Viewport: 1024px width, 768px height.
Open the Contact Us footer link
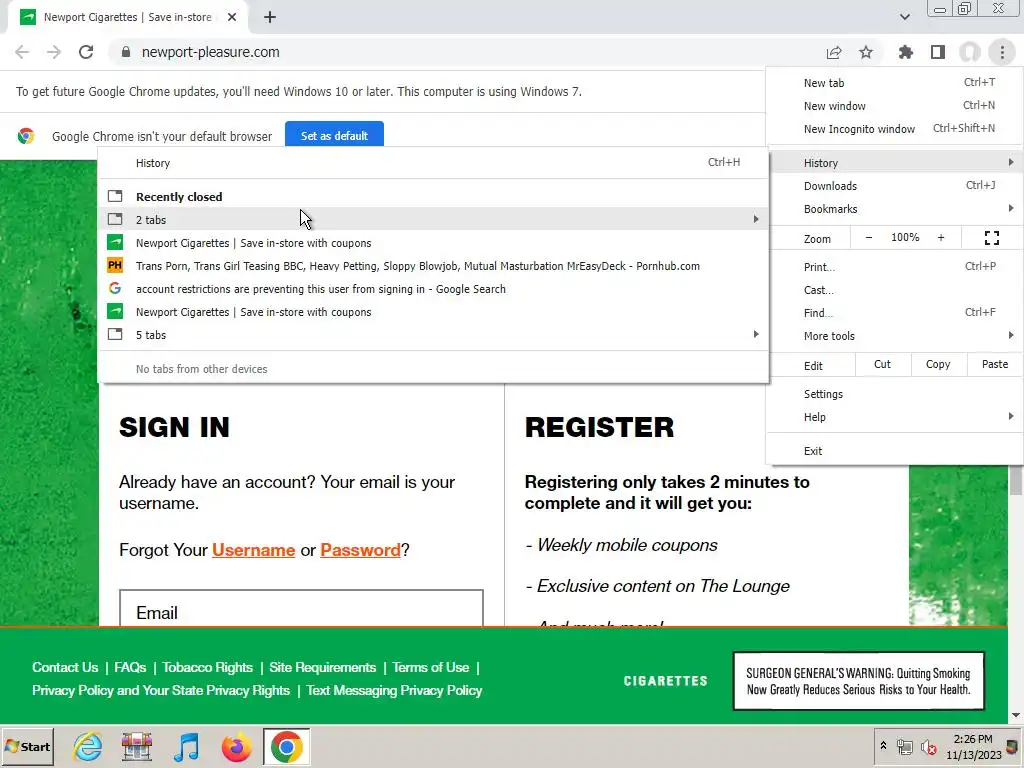pos(65,667)
